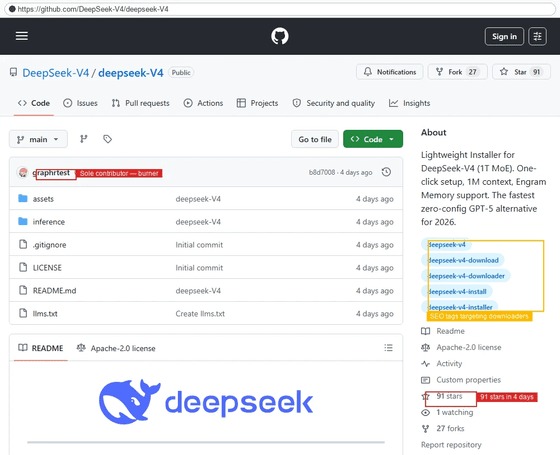Switch to the Issues tab

click(x=80, y=103)
